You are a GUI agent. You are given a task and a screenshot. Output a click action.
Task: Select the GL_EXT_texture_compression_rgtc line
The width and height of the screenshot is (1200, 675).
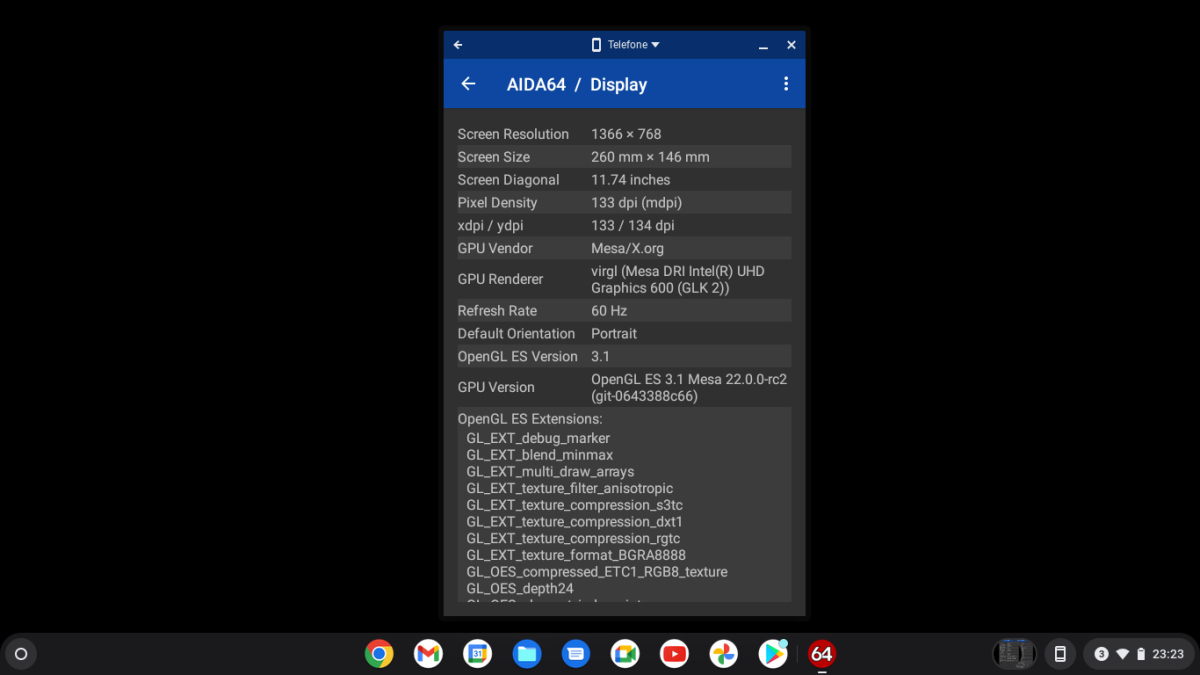[x=573, y=539]
